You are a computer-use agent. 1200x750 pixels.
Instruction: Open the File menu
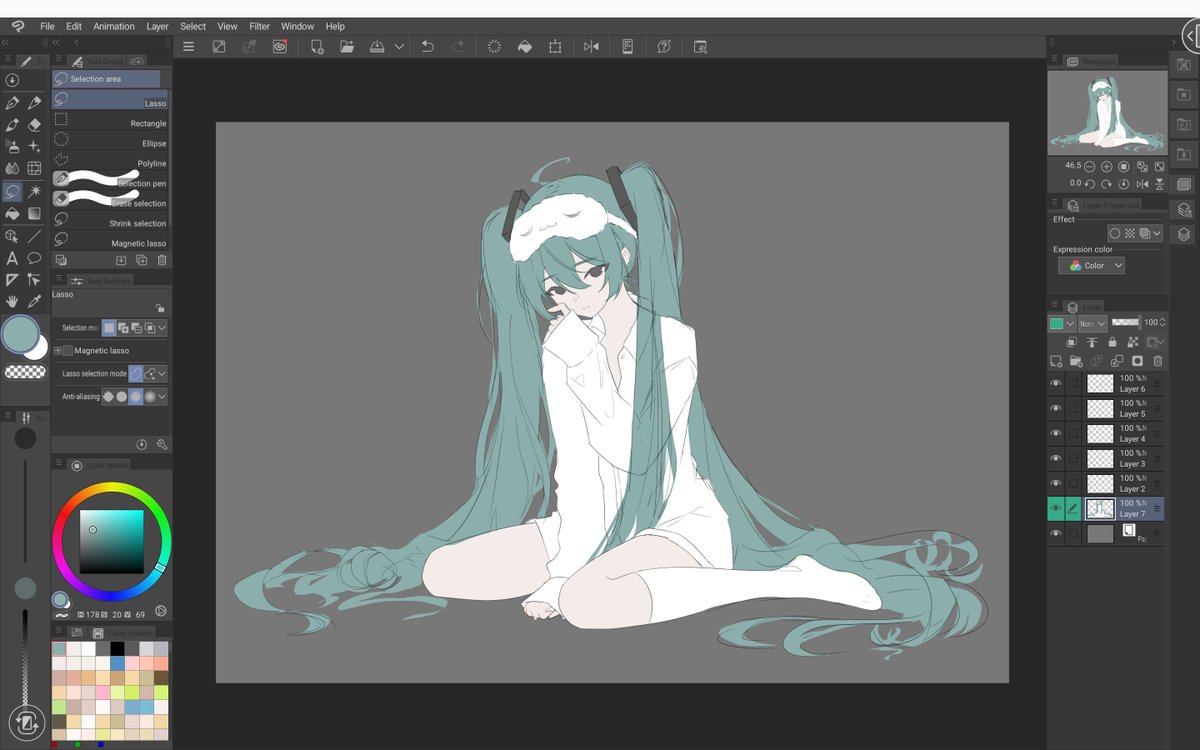(47, 26)
